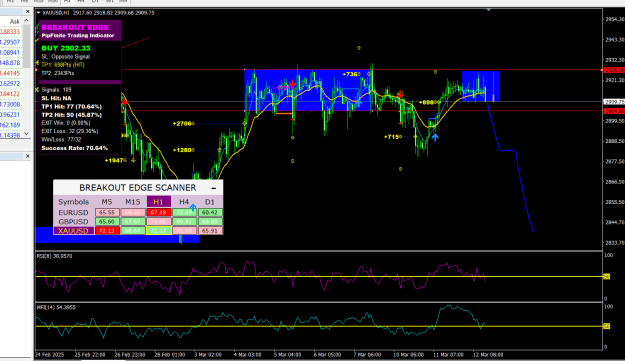Click the Market Watch scroll up arrow
Image resolution: width=625 pixels, height=361 pixels.
[26, 21]
